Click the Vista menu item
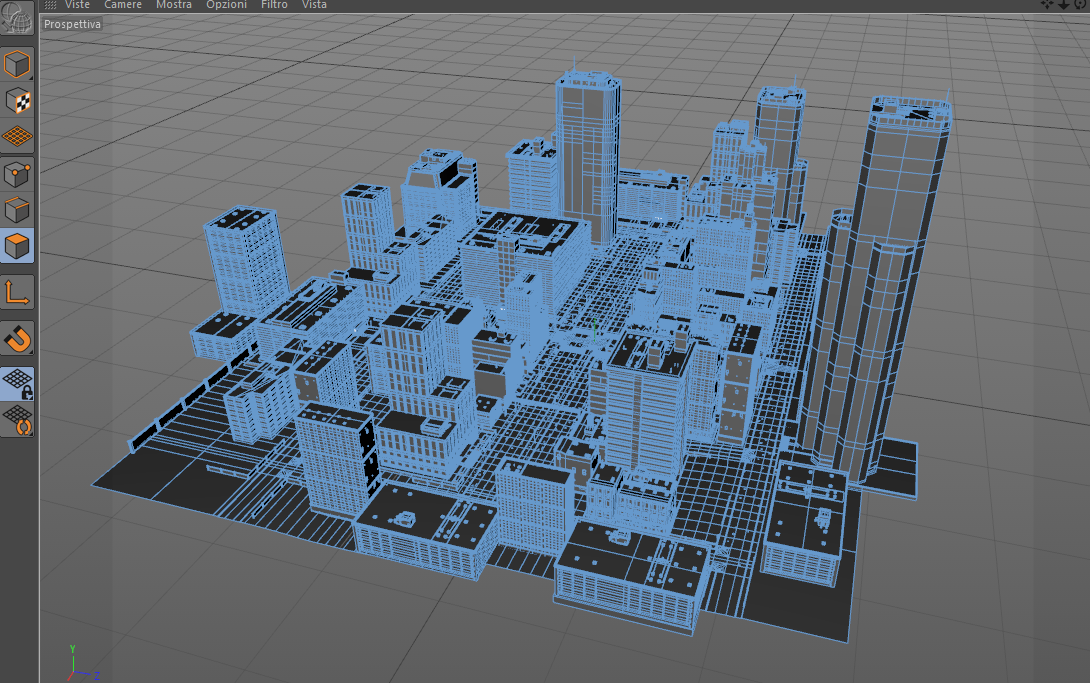1090x683 pixels. pyautogui.click(x=314, y=5)
